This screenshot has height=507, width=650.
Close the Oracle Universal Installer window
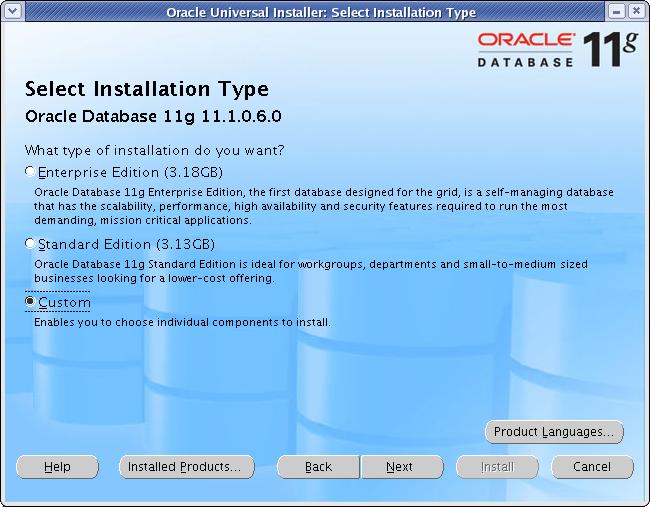[636, 11]
